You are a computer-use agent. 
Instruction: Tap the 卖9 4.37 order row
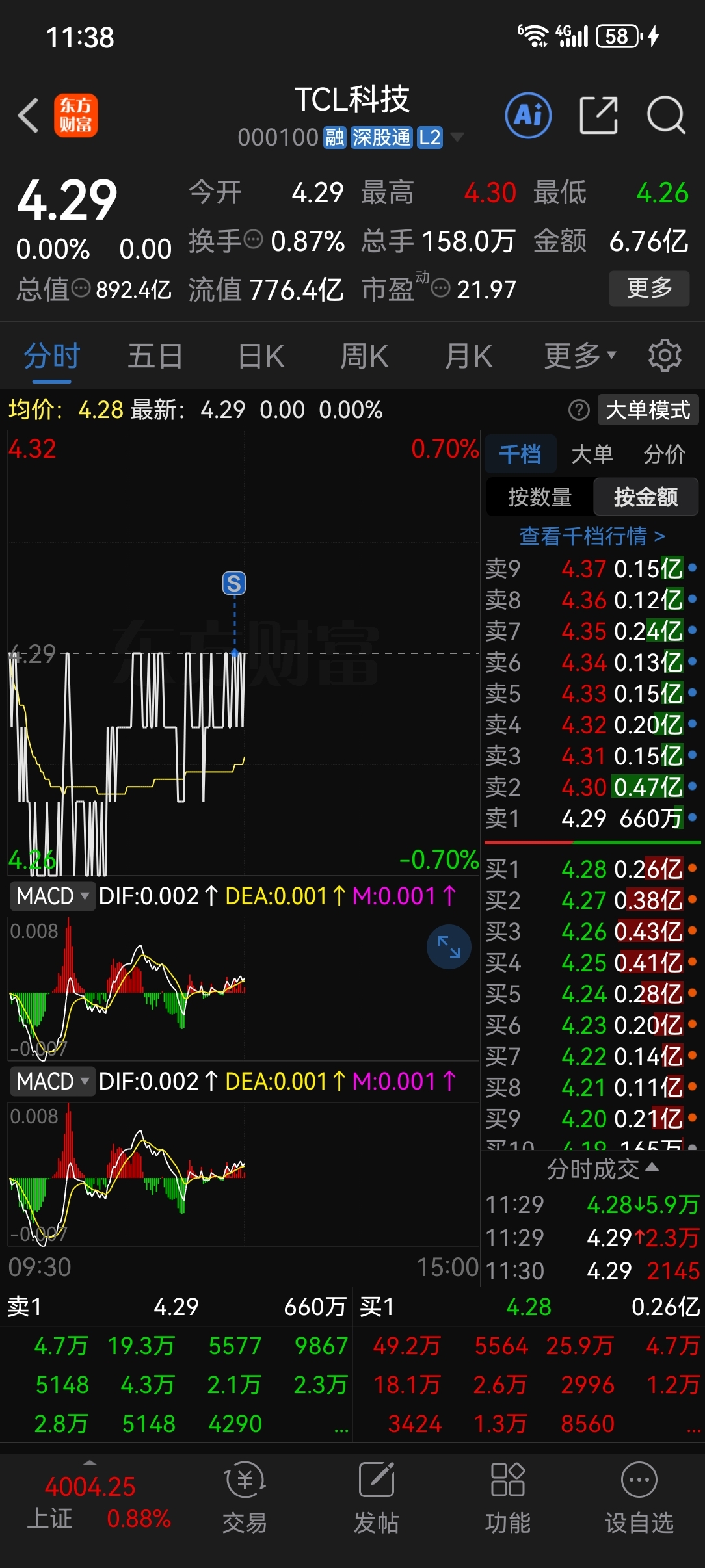(x=592, y=569)
